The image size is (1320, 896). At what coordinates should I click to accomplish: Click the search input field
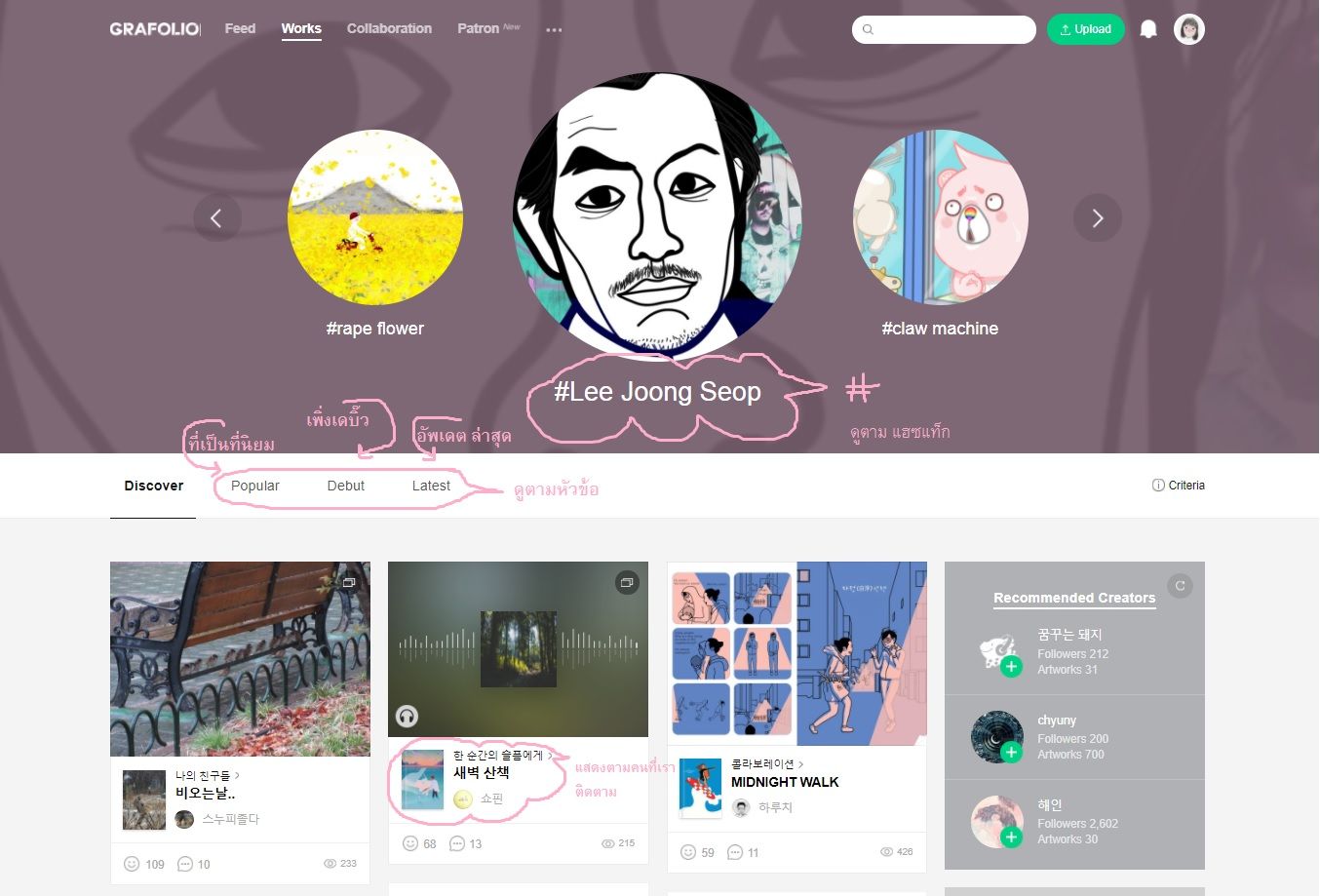[944, 29]
